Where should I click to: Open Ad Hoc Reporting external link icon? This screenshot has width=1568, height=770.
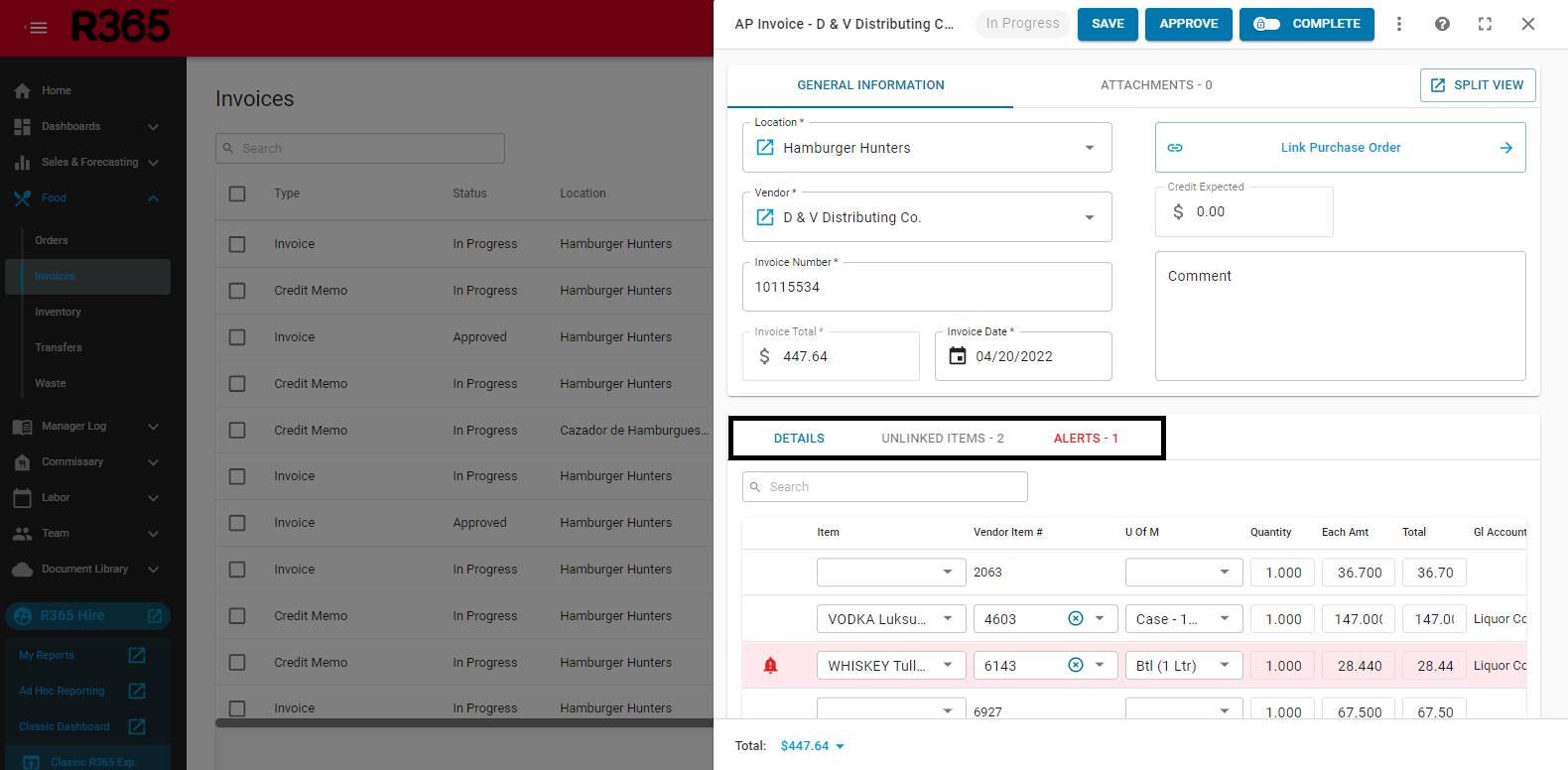[x=137, y=691]
